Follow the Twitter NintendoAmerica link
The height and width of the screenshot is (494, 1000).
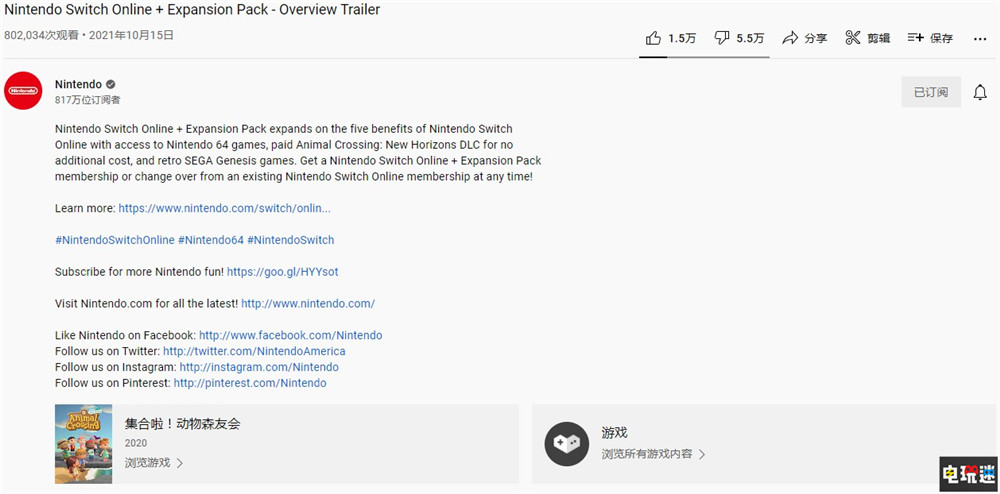254,351
